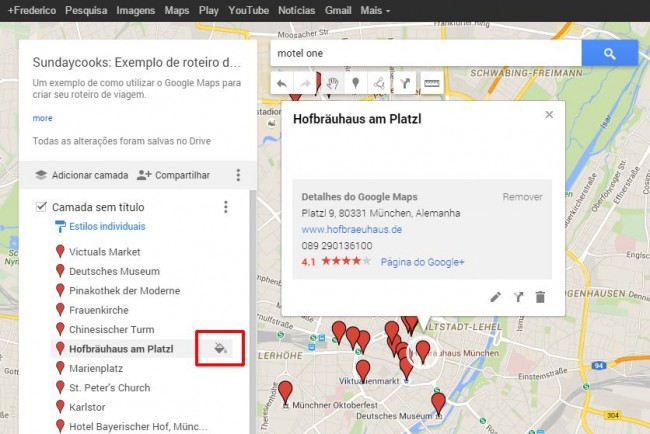Select the hand pan tool

pyautogui.click(x=333, y=85)
